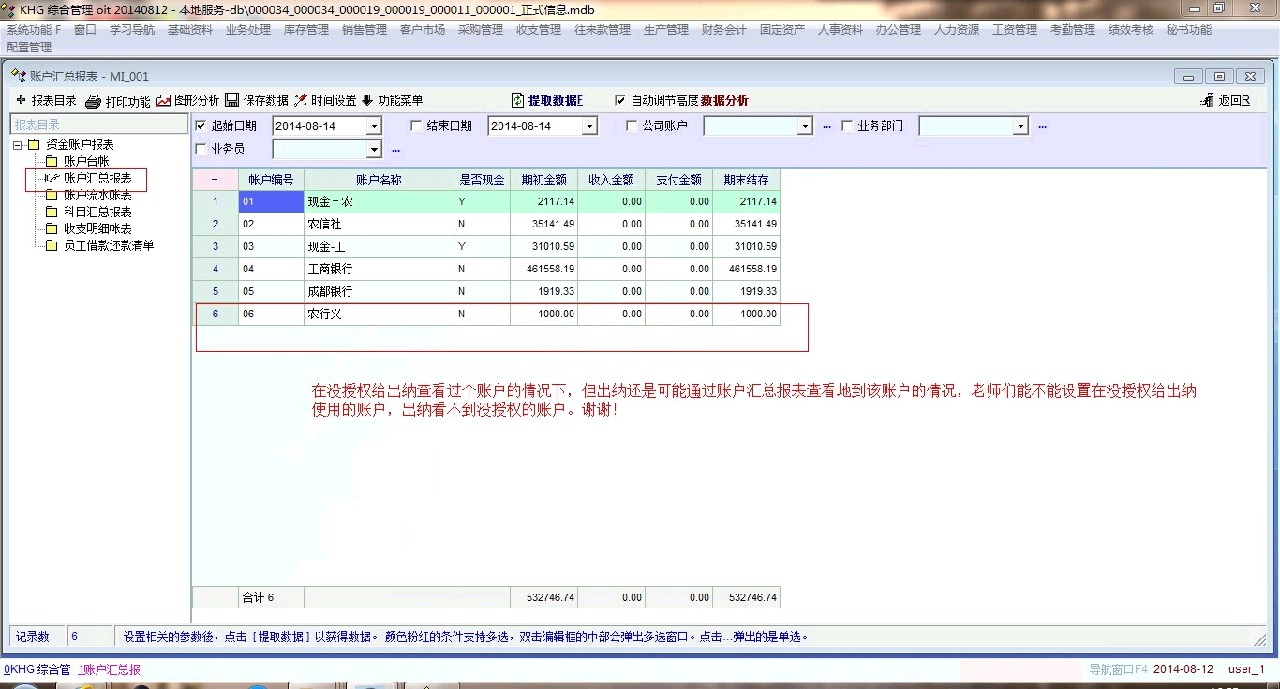Screen dimensions: 1280x689
Task: Click the 打印功能 printer icon
Action: (x=93, y=102)
